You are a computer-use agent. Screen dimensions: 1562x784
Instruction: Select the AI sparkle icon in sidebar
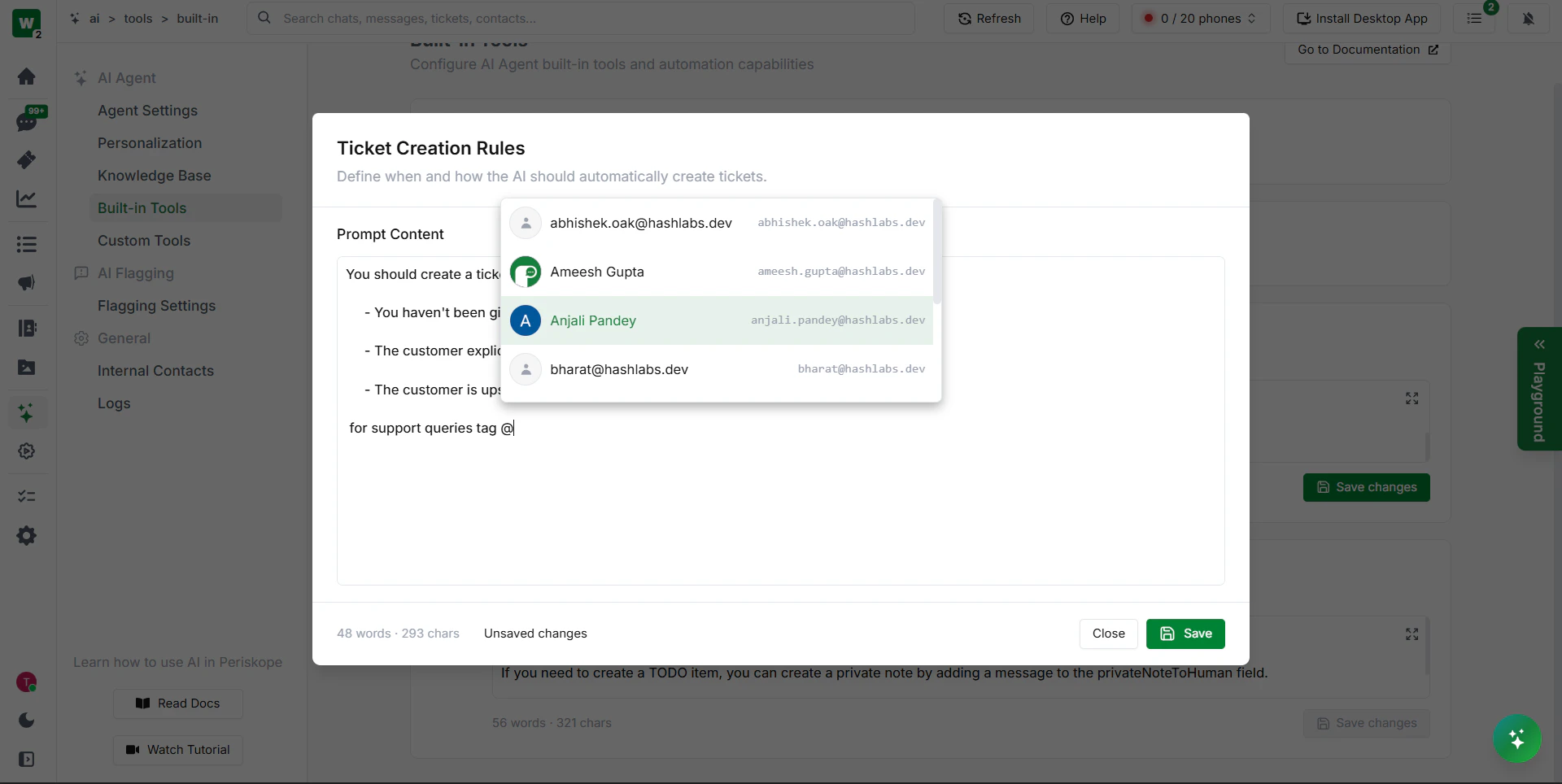pos(26,412)
